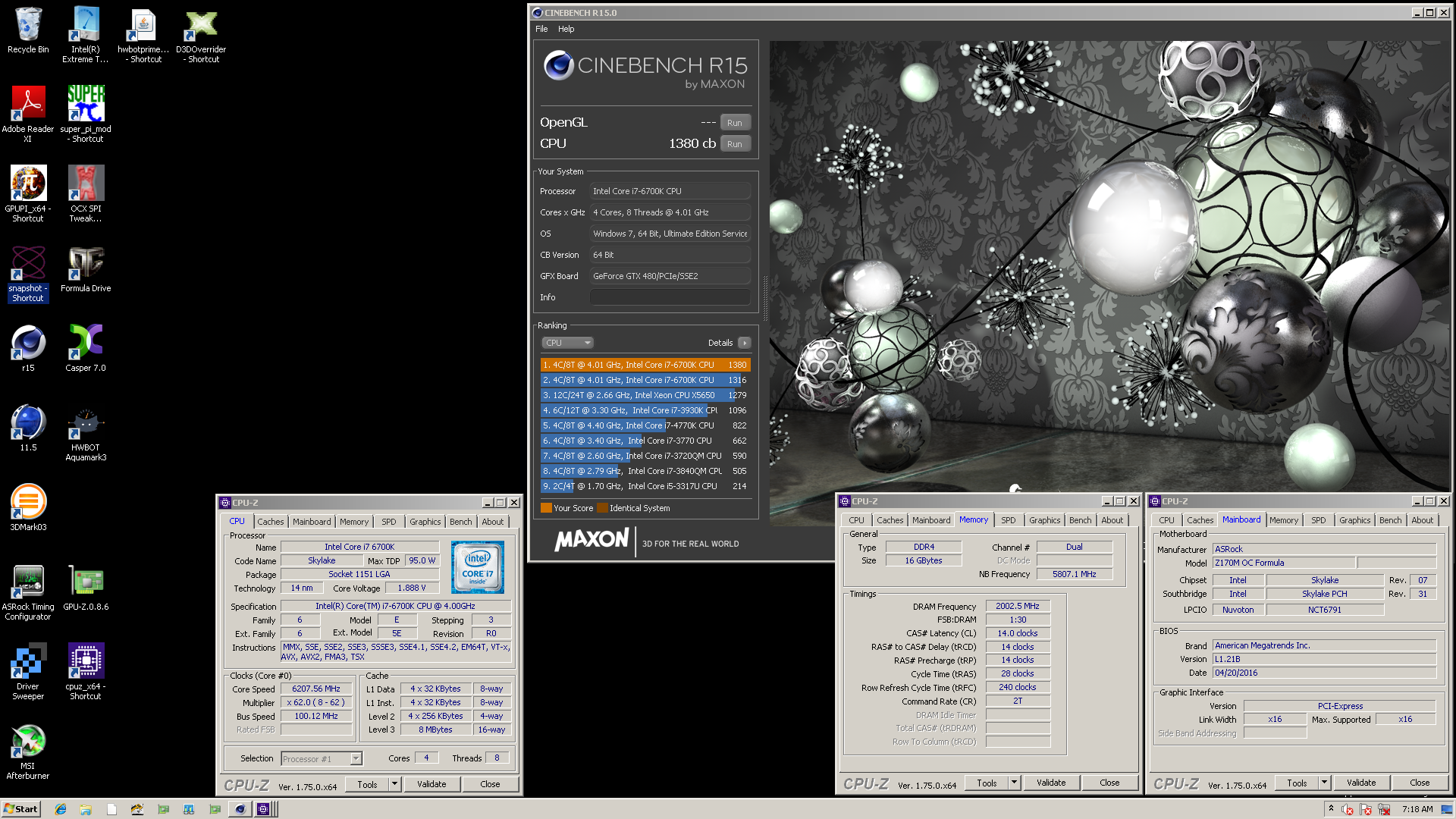Viewport: 1456px width, 819px height.
Task: Open Tools dropdown arrow in CPU-Z CPU window
Action: click(394, 784)
